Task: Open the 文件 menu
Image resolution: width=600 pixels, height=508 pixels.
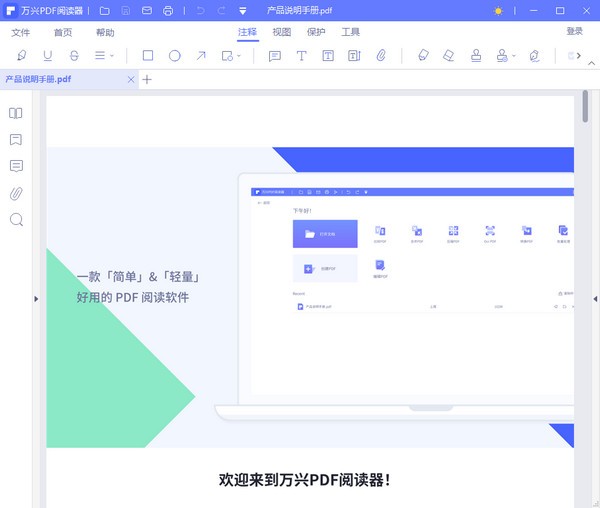Action: tap(20, 33)
